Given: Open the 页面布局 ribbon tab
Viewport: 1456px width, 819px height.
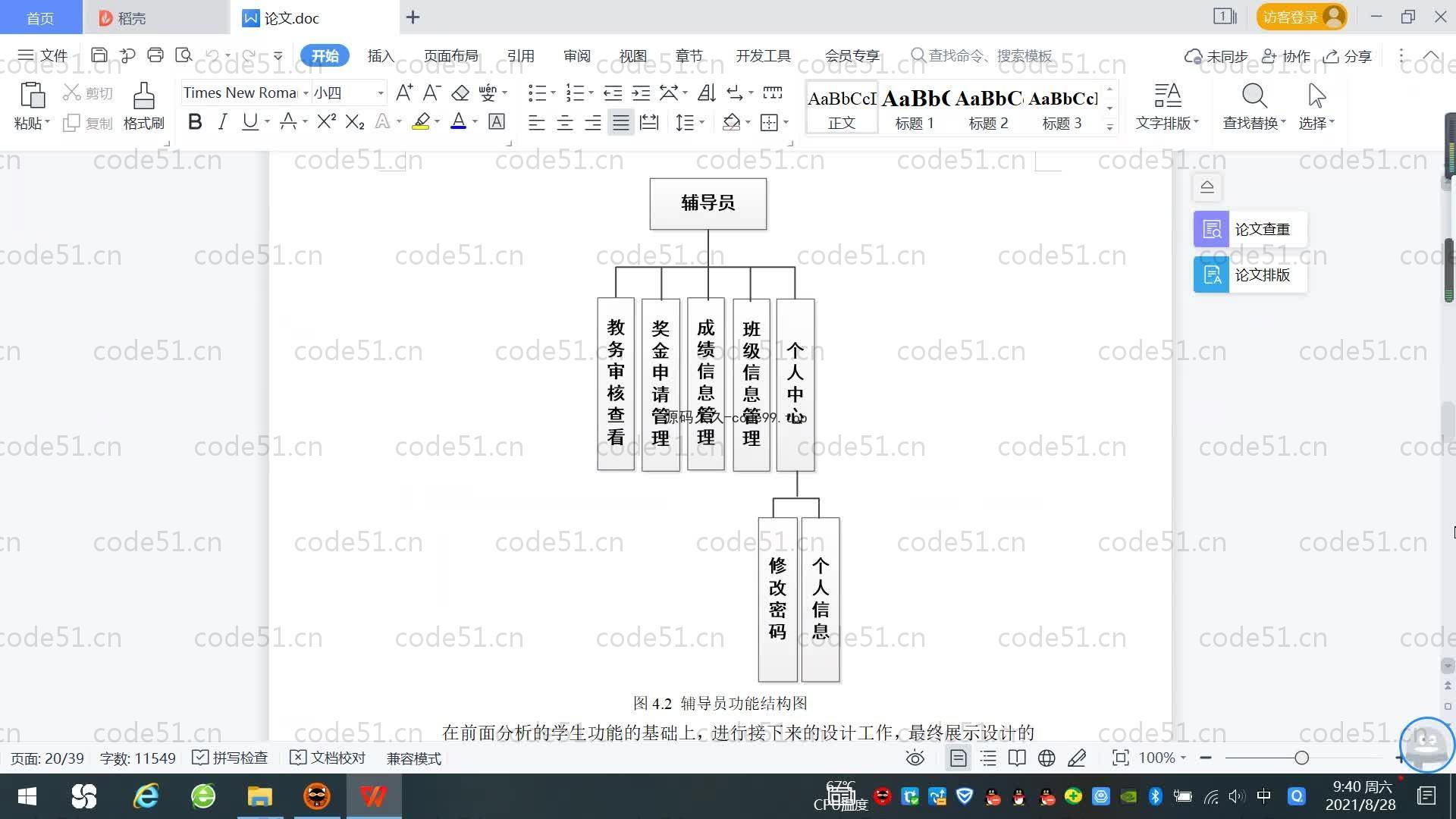Looking at the screenshot, I should (451, 55).
